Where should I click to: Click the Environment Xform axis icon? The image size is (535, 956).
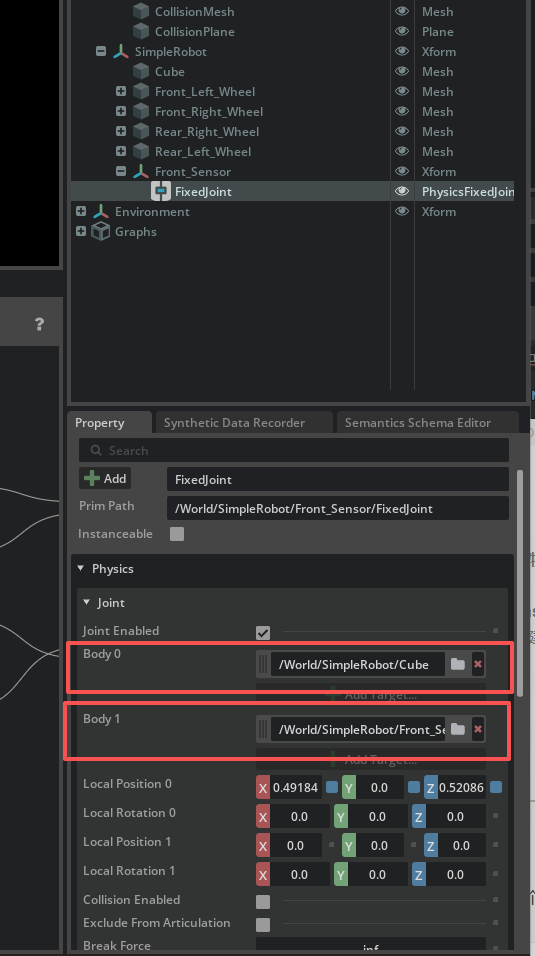click(101, 212)
